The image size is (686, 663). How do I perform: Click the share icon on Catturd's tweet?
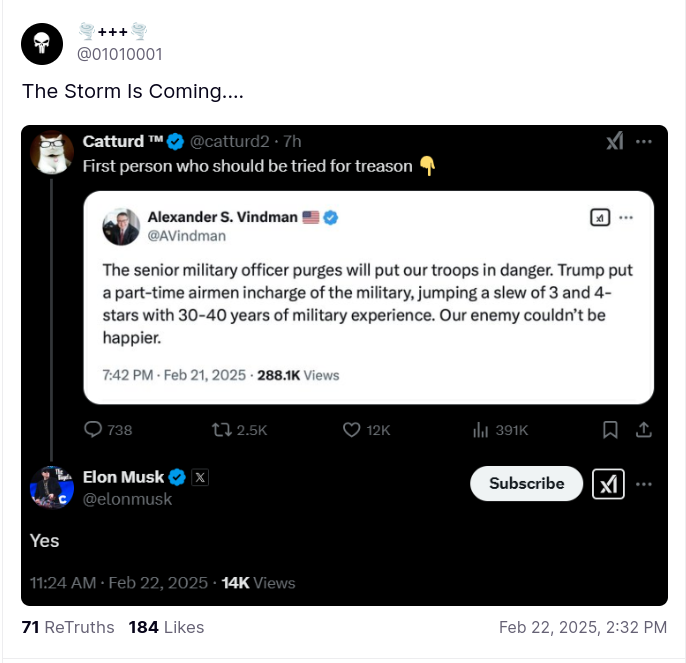(644, 429)
